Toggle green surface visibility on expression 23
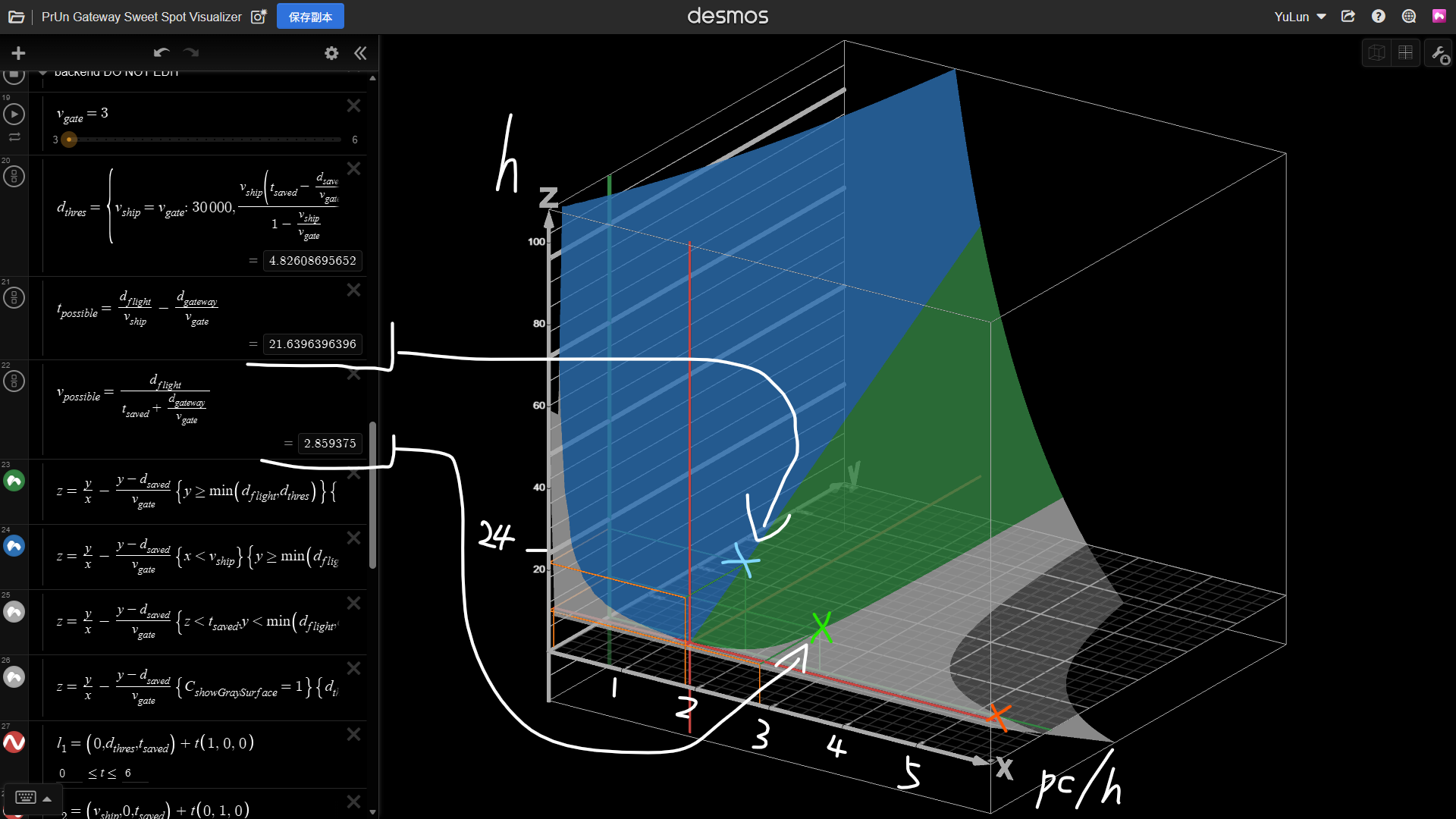Screen dimensions: 1456x819 coord(14,481)
